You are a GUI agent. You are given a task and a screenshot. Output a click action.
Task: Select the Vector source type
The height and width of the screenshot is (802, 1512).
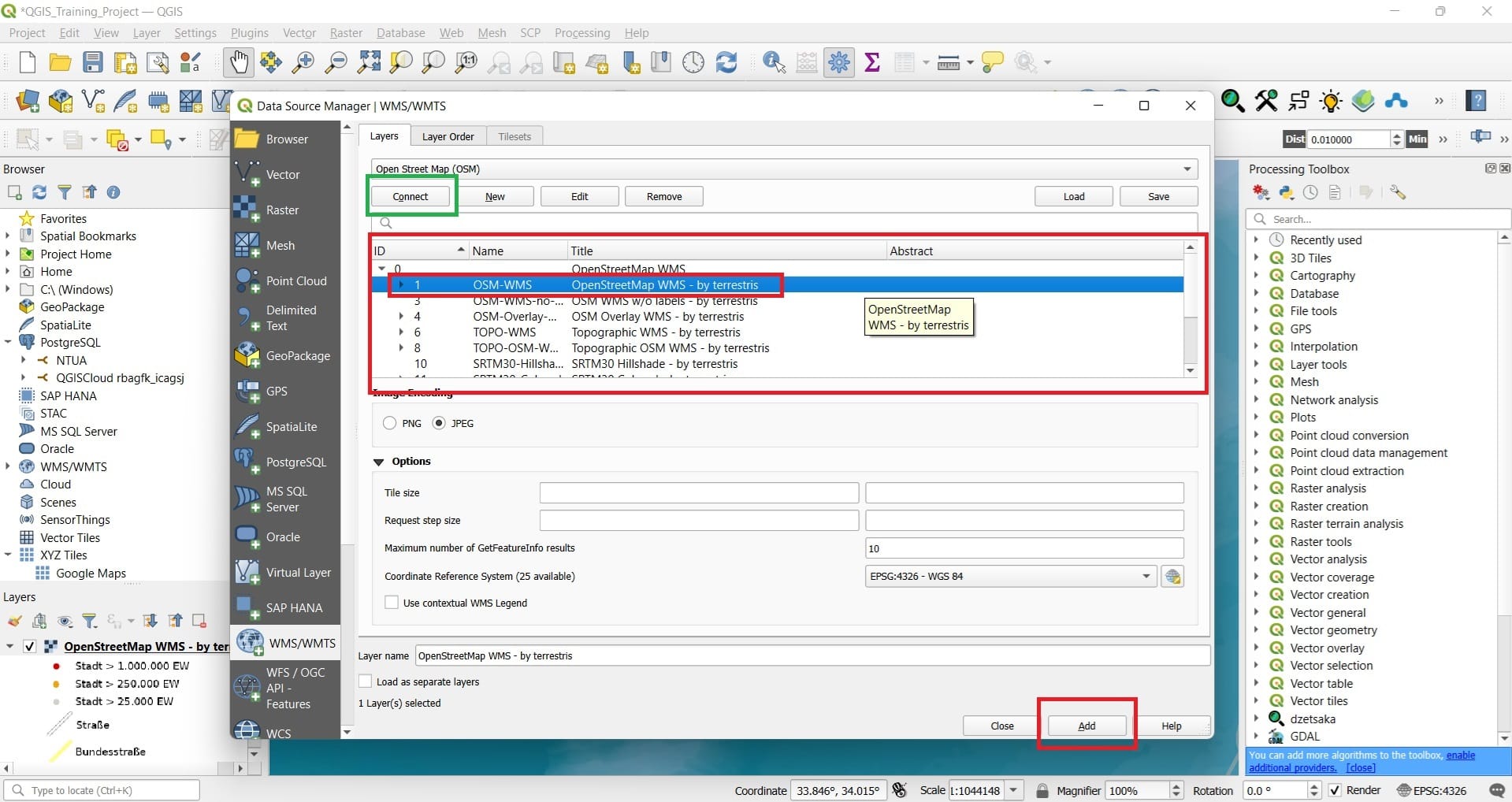(x=286, y=174)
